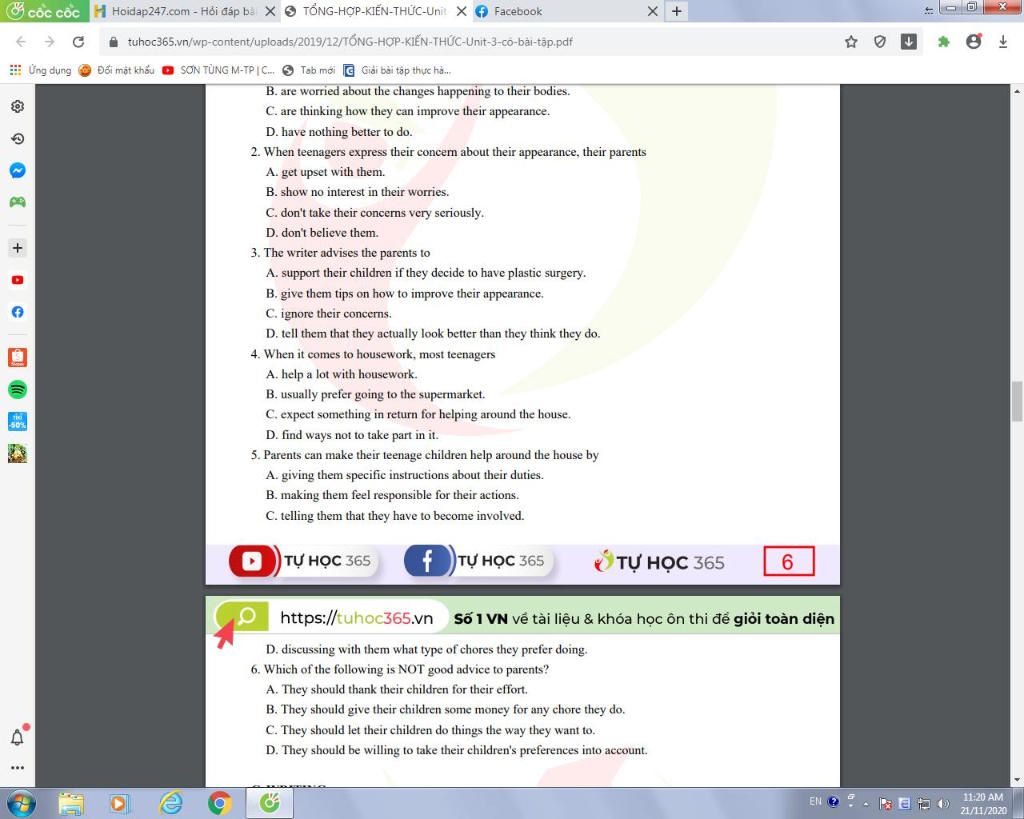Viewport: 1024px width, 819px height.
Task: Open Shopee icon in sidebar
Action: [x=18, y=357]
